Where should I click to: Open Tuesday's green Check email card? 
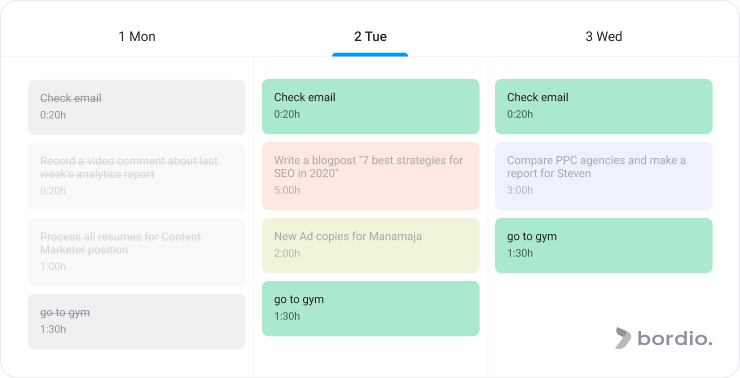pos(370,106)
